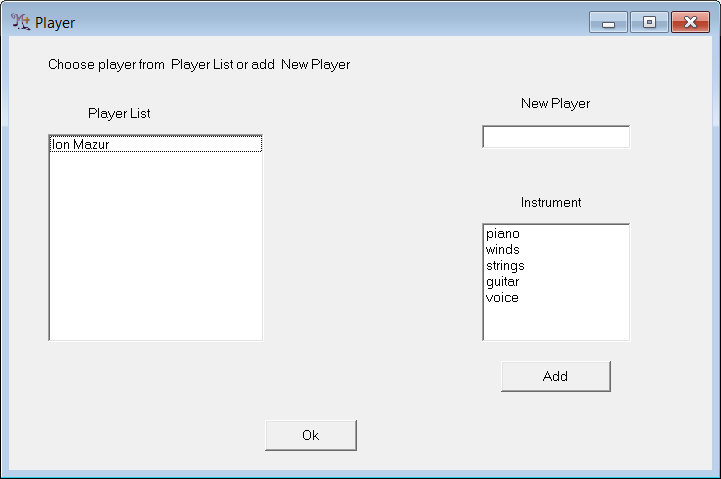Click the "New Player" label above the field
This screenshot has height=479, width=721.
pyautogui.click(x=555, y=104)
